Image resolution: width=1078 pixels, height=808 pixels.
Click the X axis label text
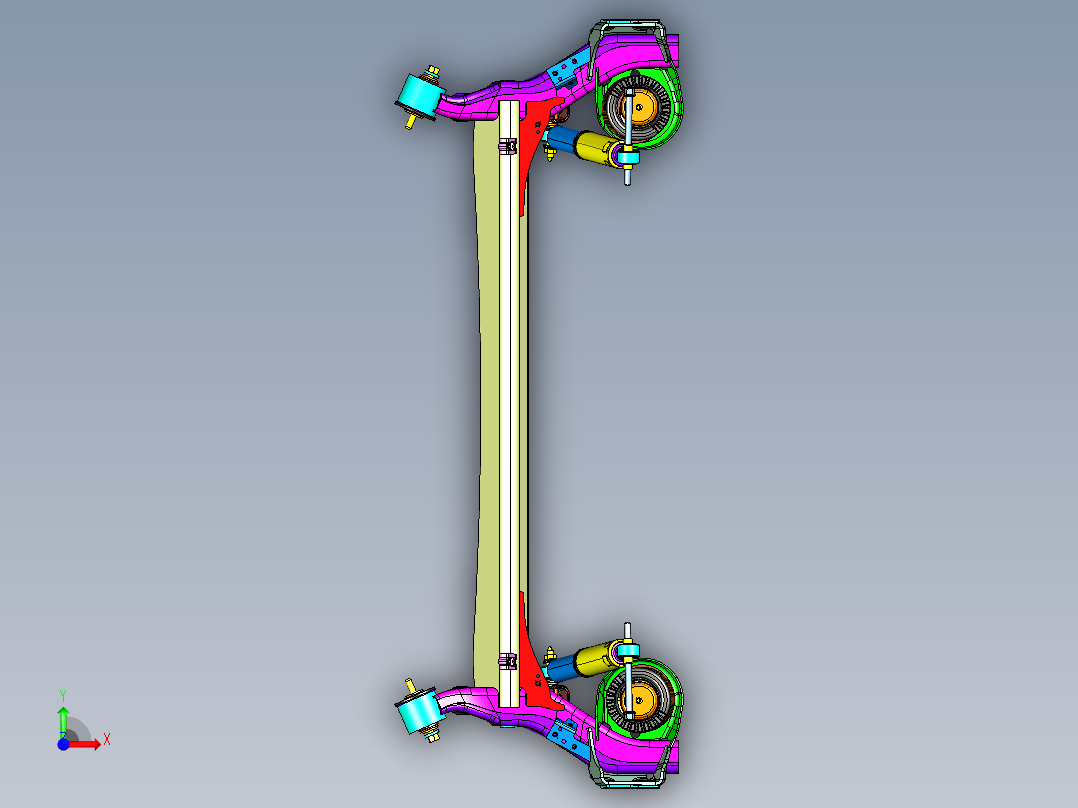tap(107, 738)
